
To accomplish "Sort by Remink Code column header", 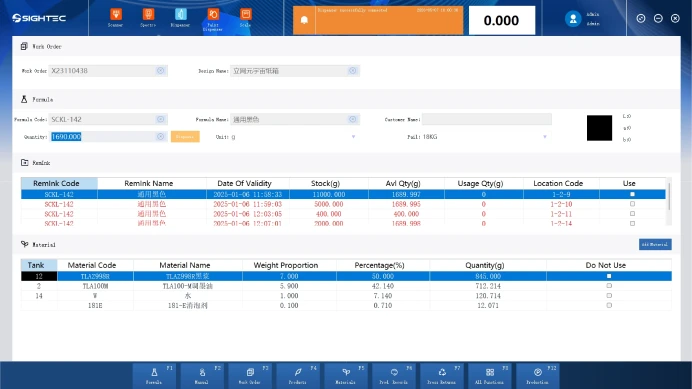I will pyautogui.click(x=59, y=183).
